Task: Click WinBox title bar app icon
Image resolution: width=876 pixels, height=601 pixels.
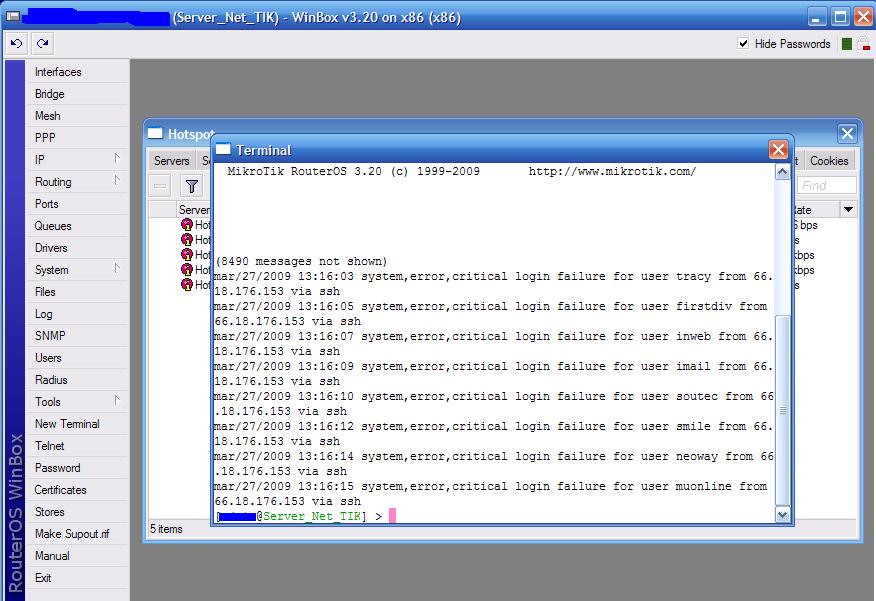Action: click(x=13, y=17)
